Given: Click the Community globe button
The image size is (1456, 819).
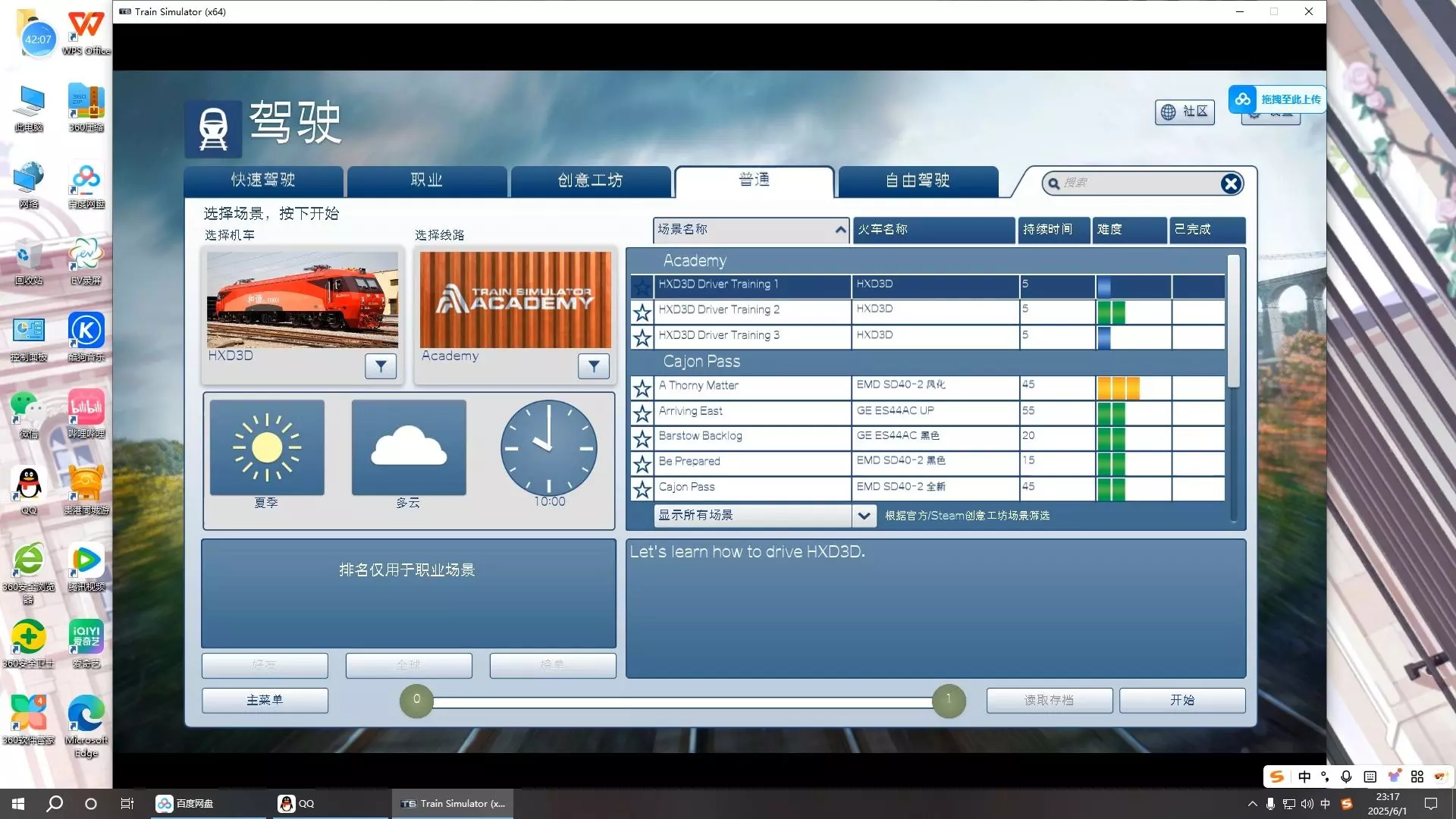Looking at the screenshot, I should coord(1185,112).
